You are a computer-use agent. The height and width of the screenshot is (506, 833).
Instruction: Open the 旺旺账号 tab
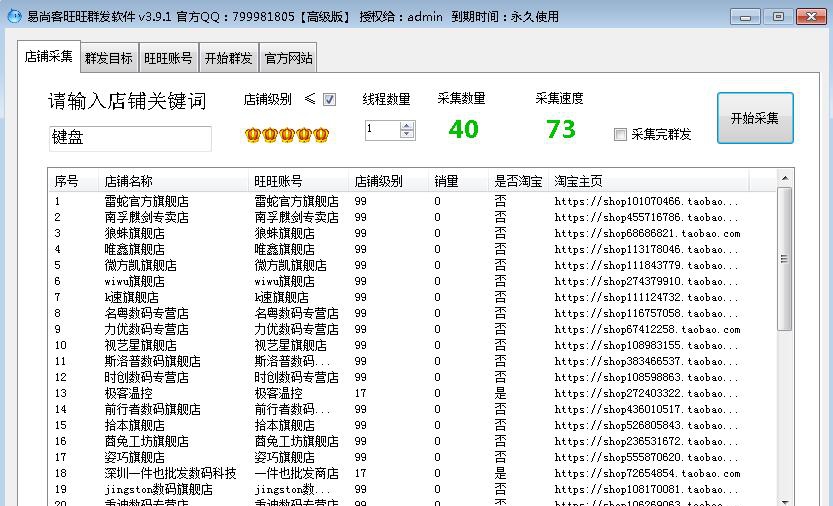pos(168,58)
